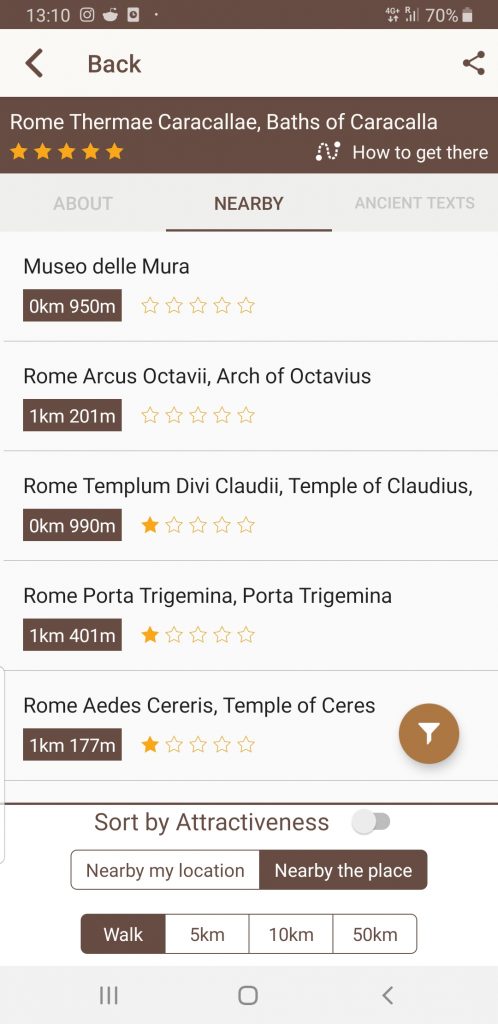Screen dimensions: 498x1024
Task: Open Rome Arcus Octavii list entry
Action: tap(249, 396)
